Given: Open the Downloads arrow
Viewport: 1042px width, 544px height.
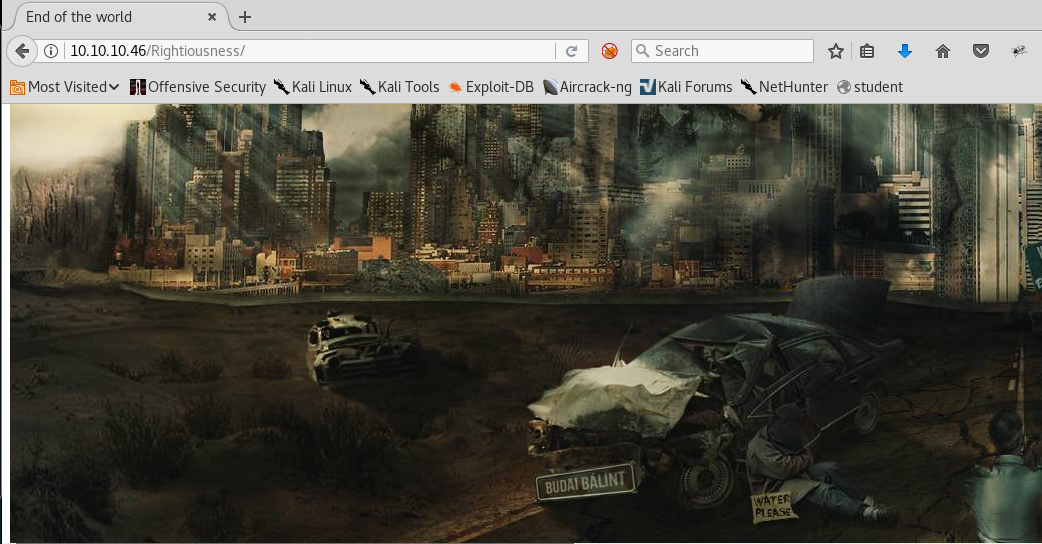Looking at the screenshot, I should pos(905,51).
